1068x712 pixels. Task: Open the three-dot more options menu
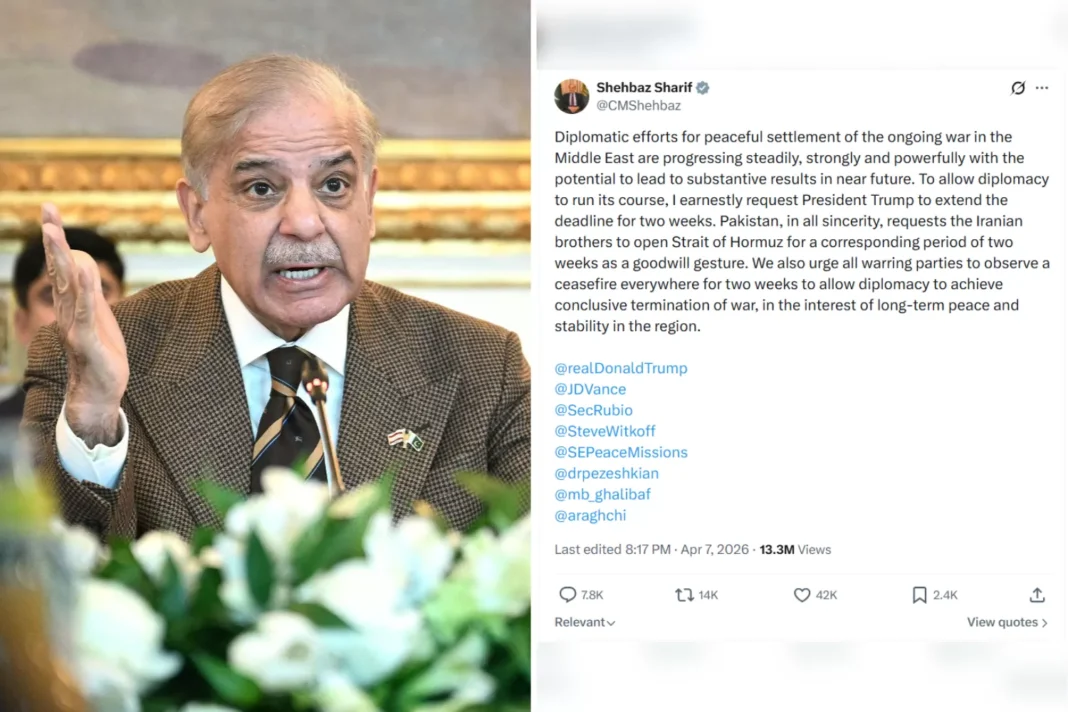point(1042,88)
